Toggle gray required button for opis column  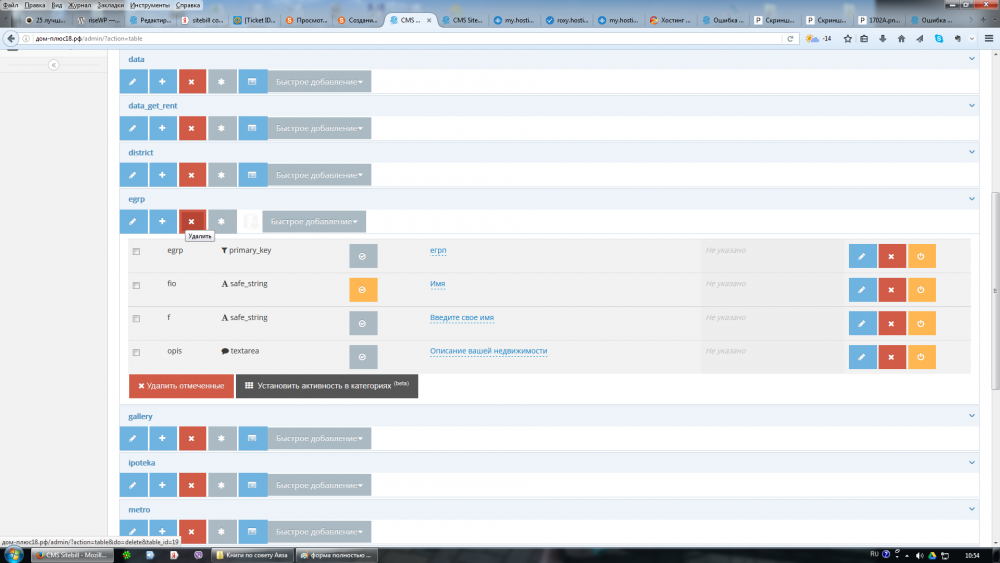tap(363, 357)
